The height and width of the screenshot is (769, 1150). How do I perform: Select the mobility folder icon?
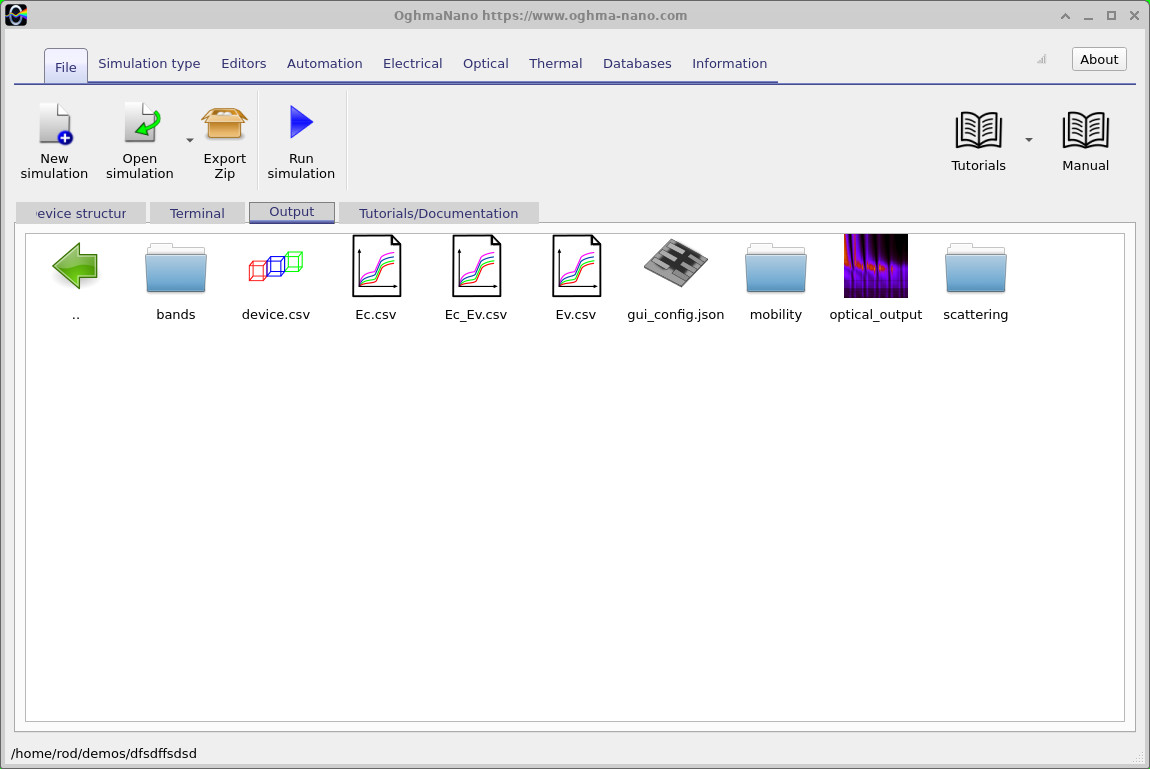coord(776,268)
